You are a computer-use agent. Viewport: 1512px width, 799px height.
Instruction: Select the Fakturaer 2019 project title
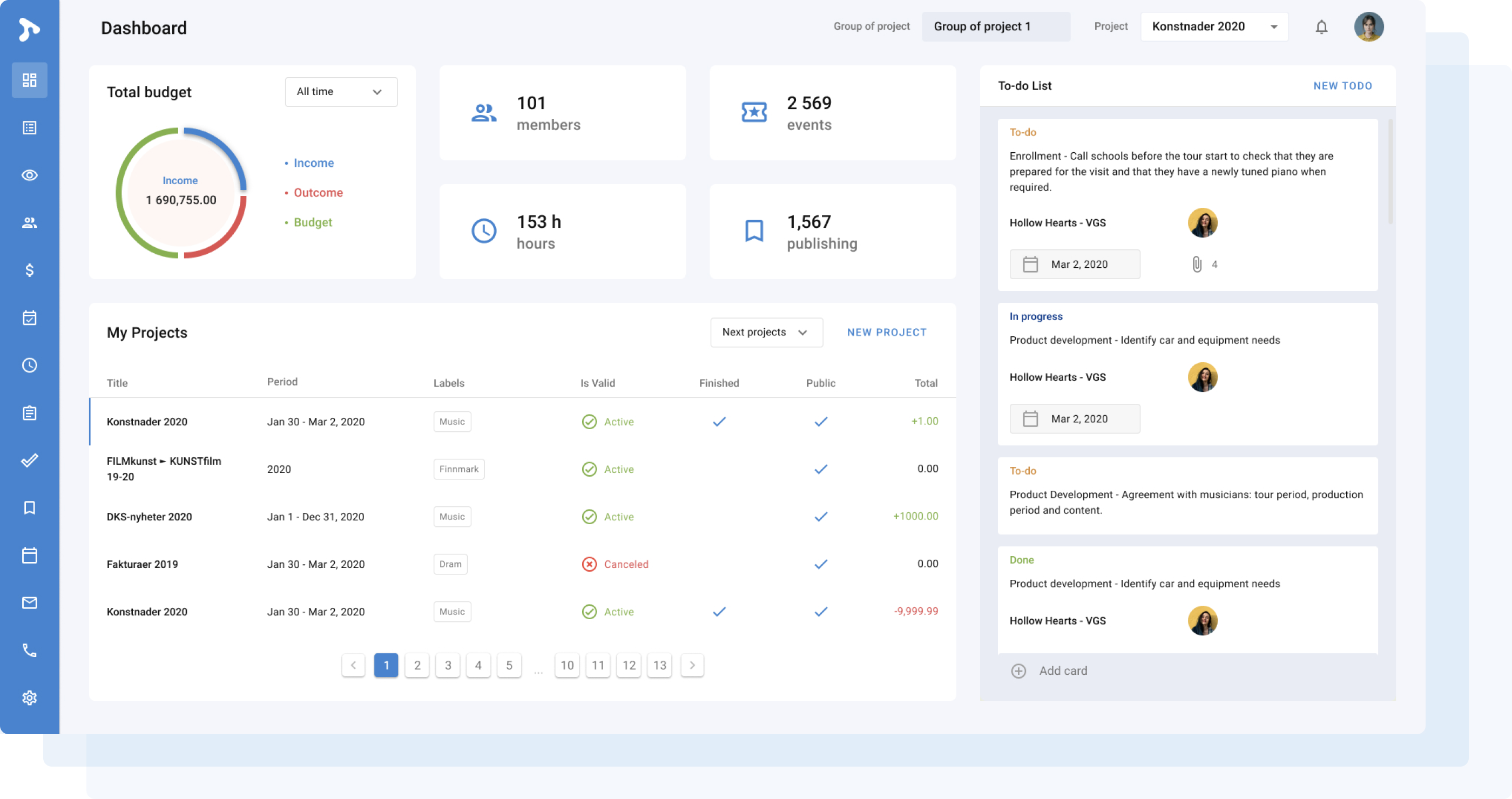(x=142, y=564)
